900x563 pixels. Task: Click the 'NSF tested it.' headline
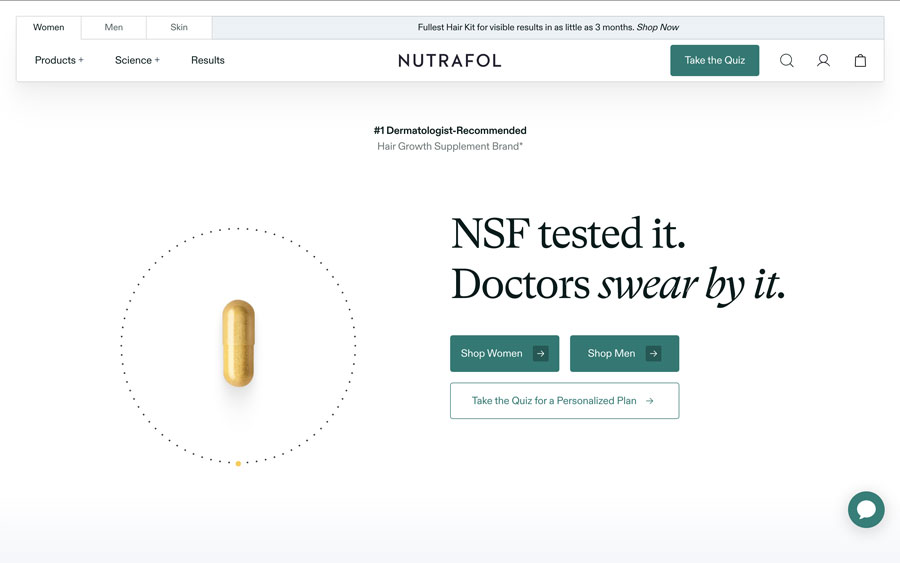(x=568, y=234)
